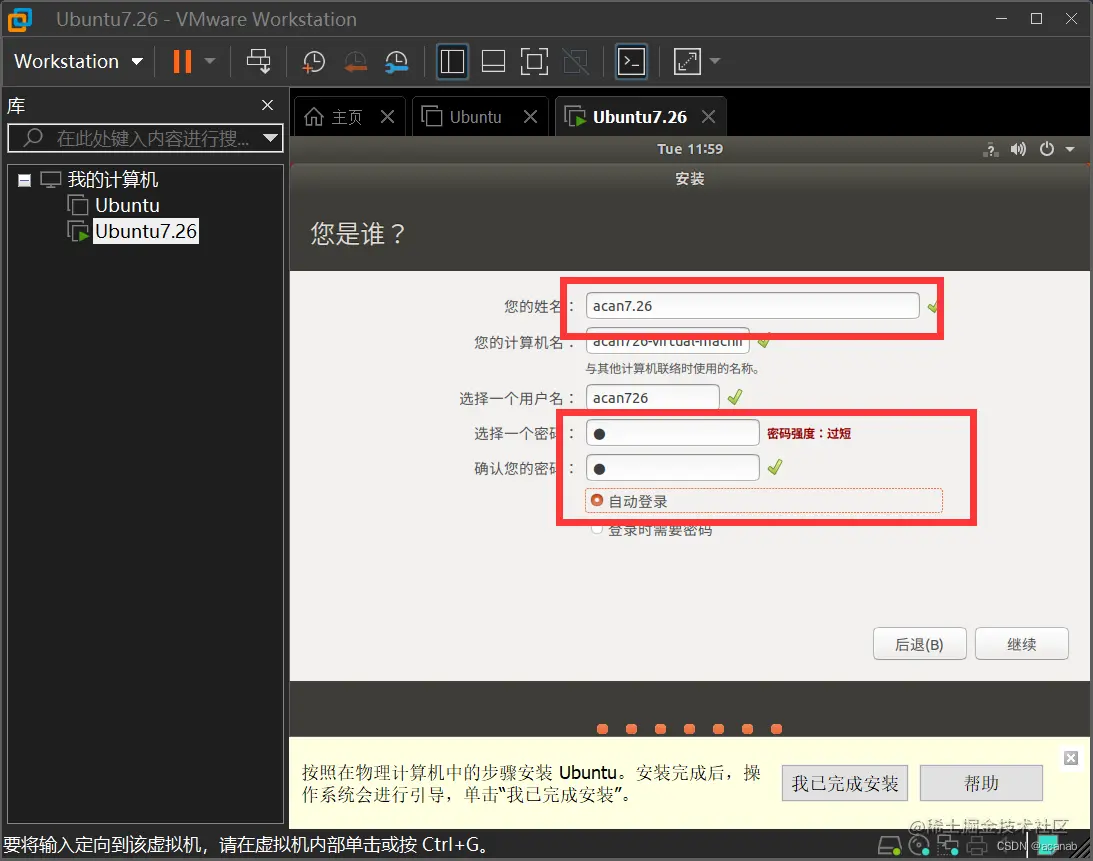The height and width of the screenshot is (861, 1093).
Task: Toggle the library sidebar view
Action: pos(452,61)
